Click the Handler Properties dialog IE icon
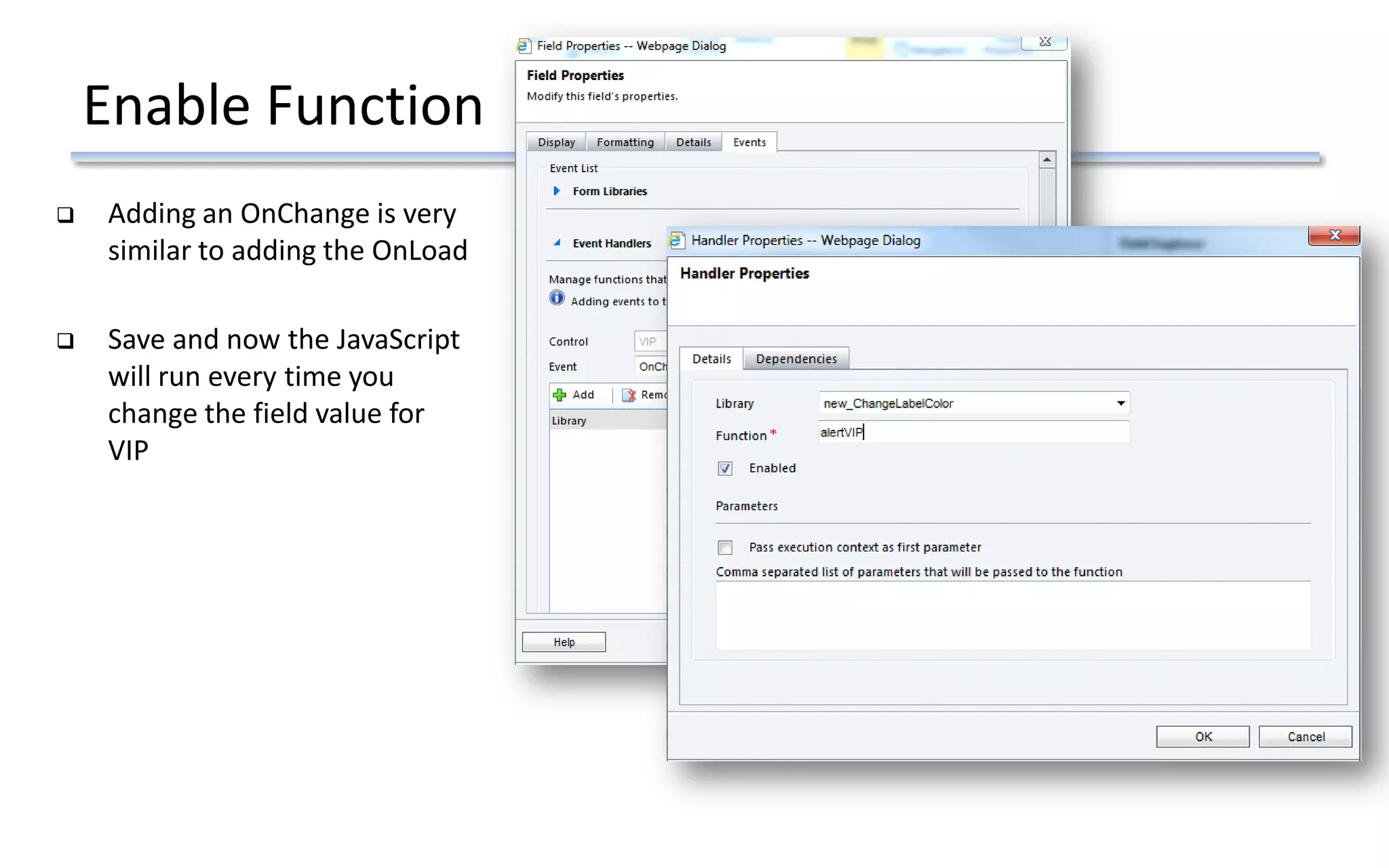Screen dimensions: 1389x868 [x=676, y=240]
